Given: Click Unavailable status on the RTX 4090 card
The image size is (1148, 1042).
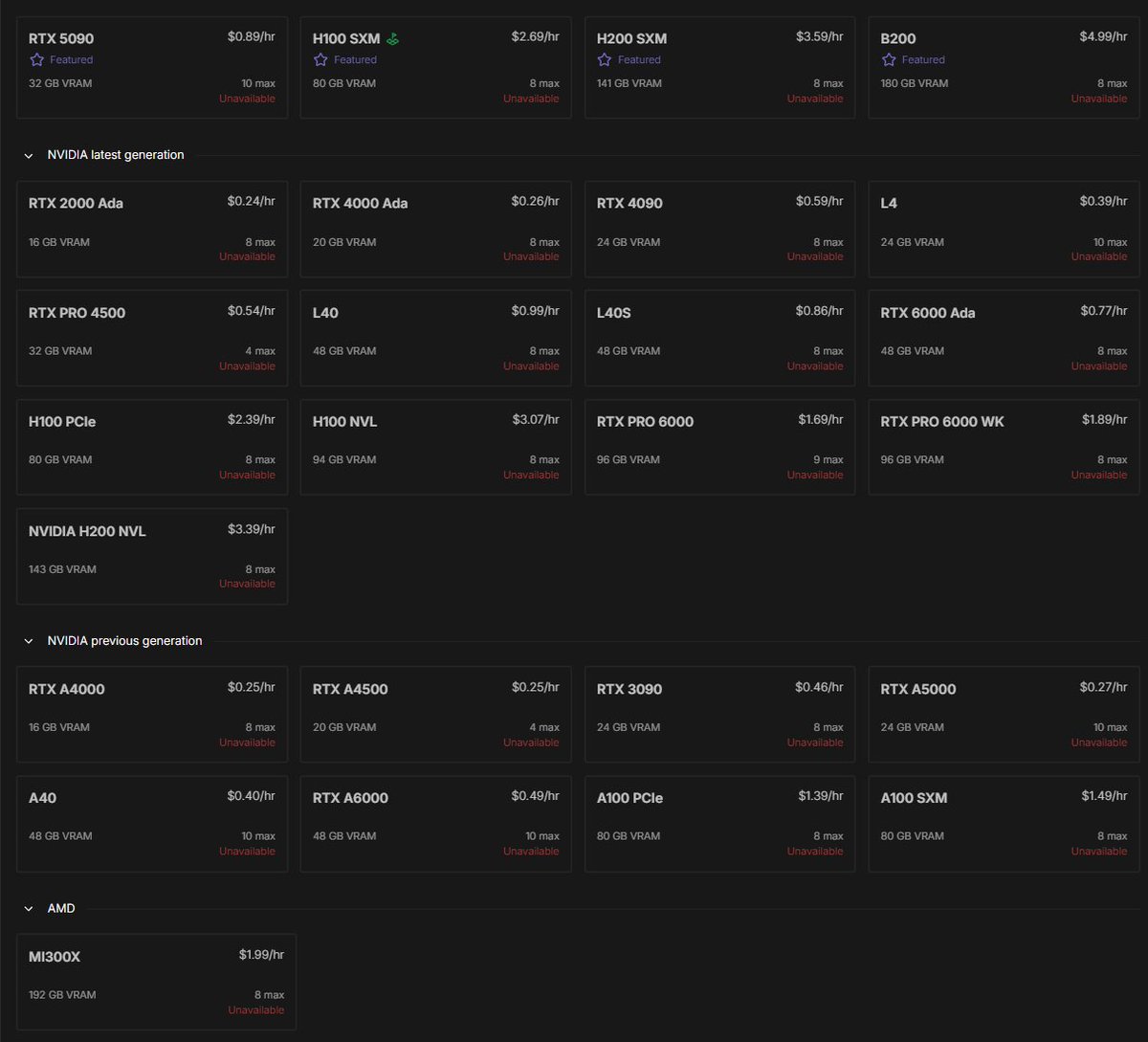Looking at the screenshot, I should coord(815,256).
